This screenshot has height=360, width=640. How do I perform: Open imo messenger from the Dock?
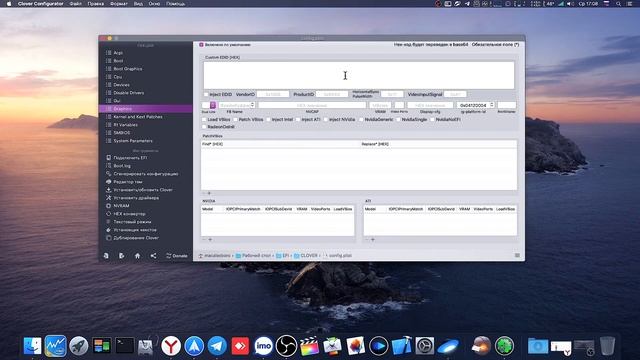[263, 346]
